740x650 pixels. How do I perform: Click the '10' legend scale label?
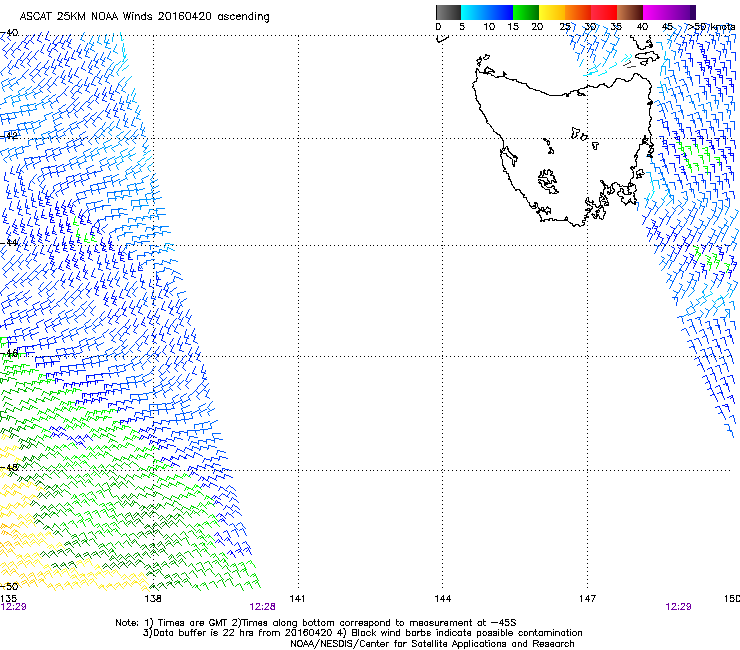[x=489, y=27]
